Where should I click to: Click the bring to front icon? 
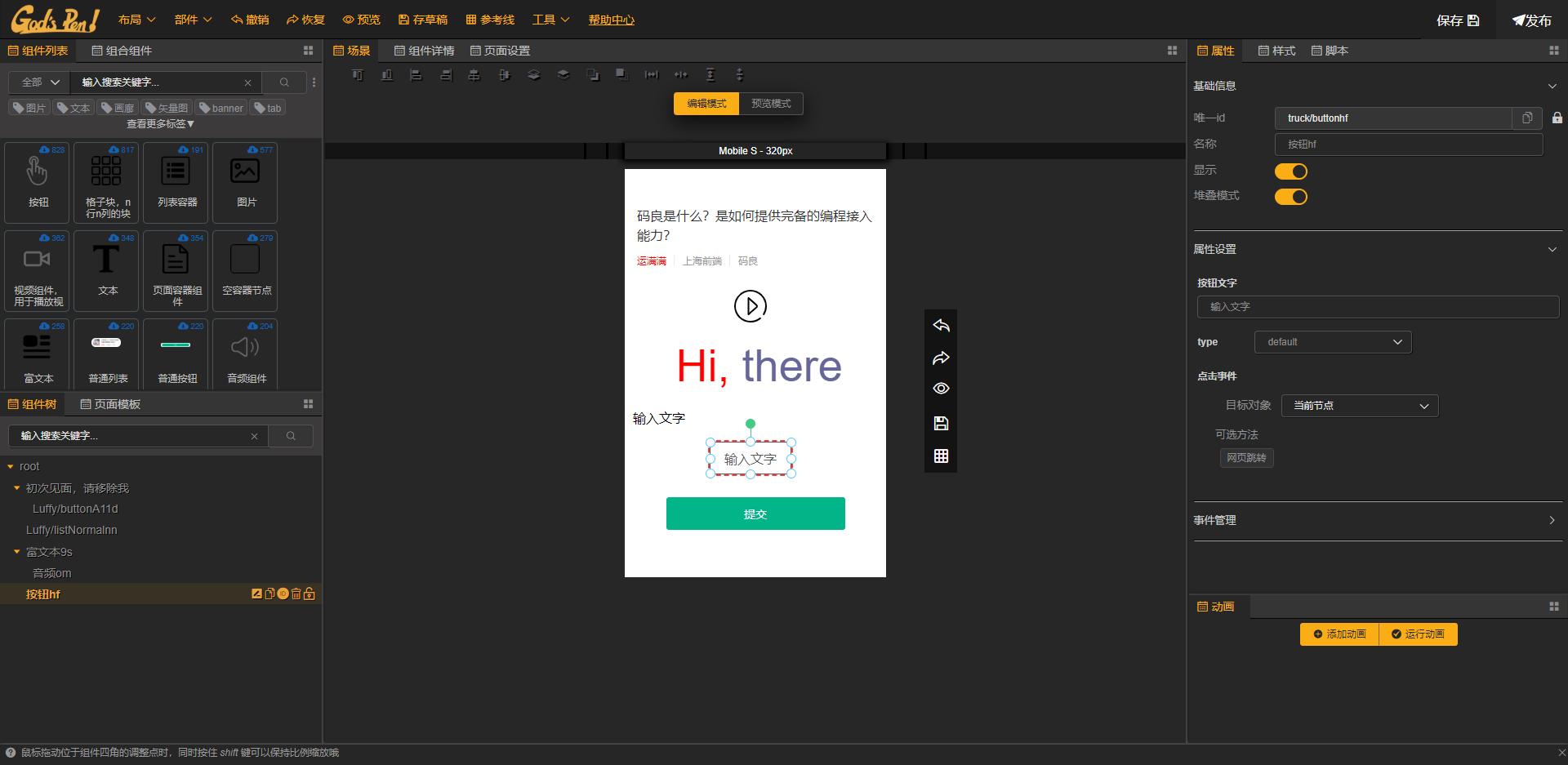pyautogui.click(x=593, y=75)
